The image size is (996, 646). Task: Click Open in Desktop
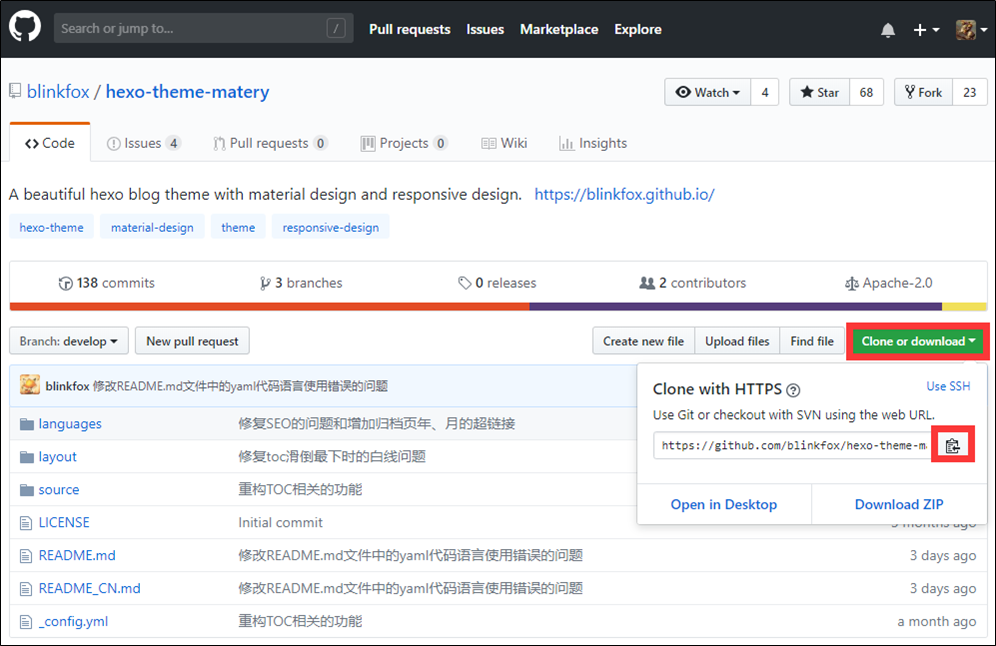[724, 504]
